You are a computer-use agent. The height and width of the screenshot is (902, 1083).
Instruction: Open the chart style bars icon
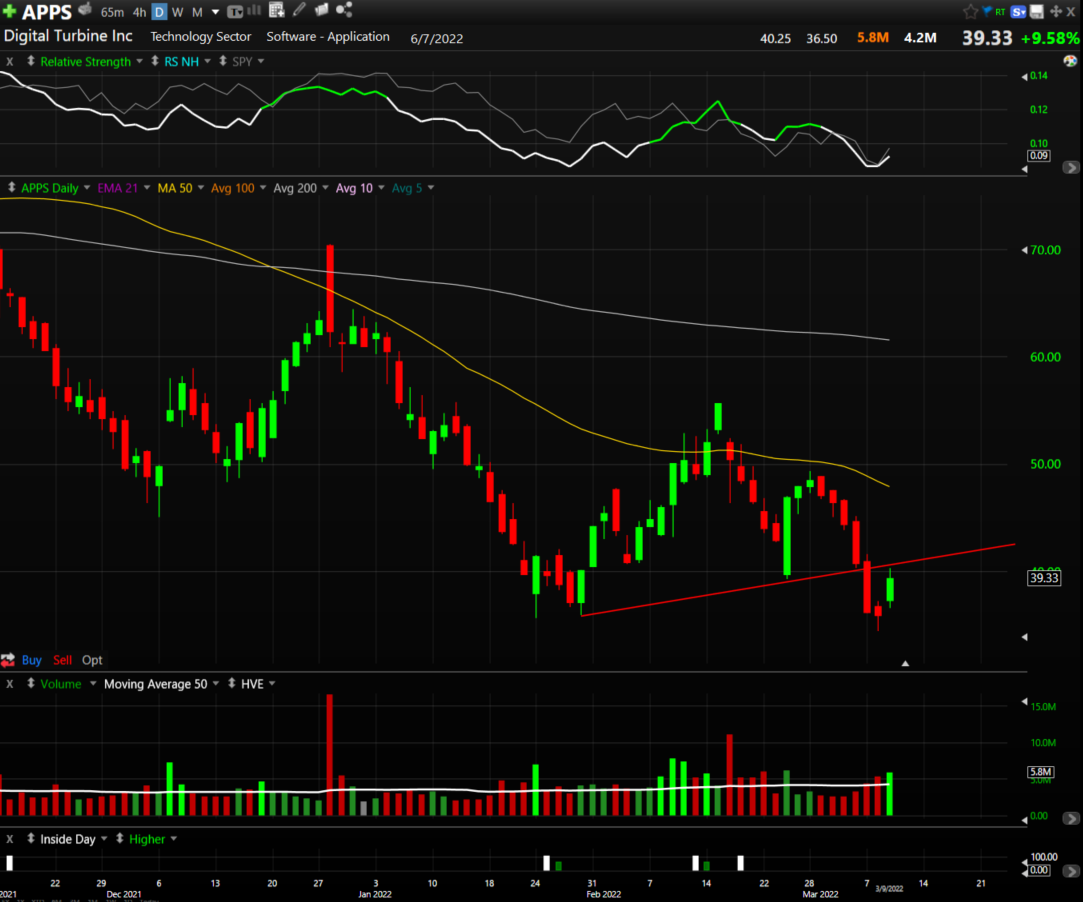pos(254,10)
